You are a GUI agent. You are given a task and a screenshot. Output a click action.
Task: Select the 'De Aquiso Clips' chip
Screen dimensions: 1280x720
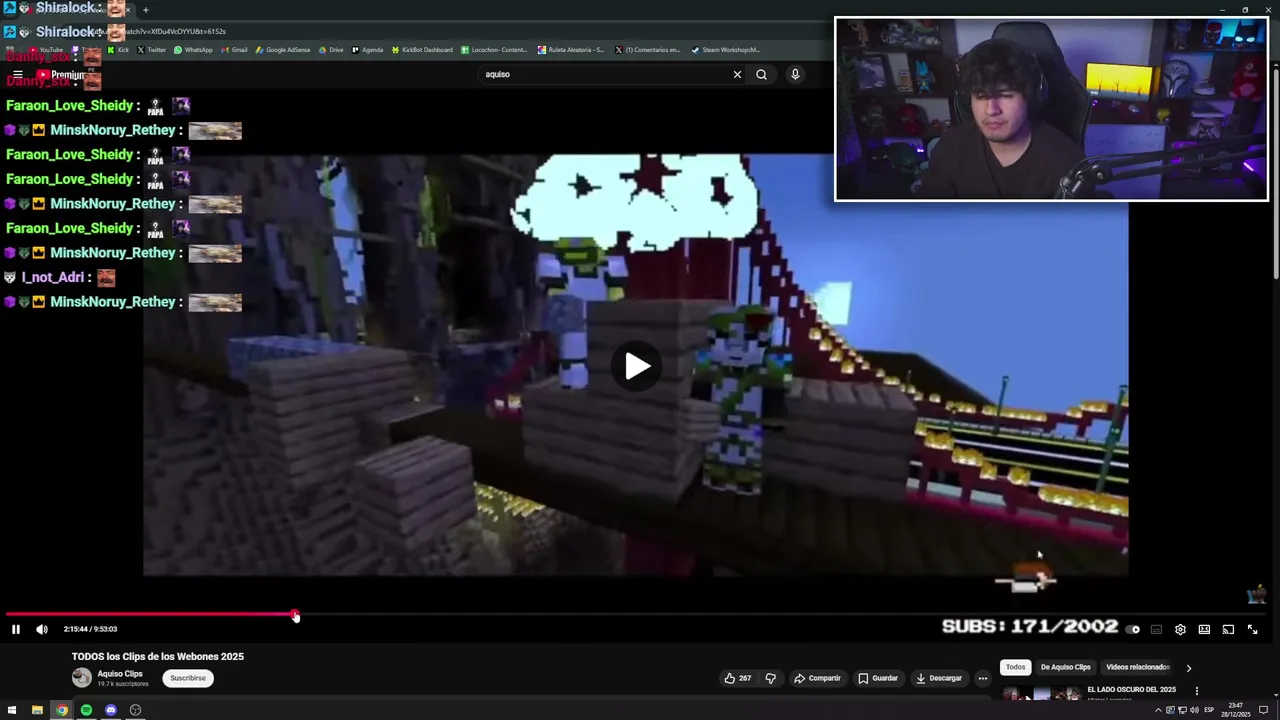[1065, 667]
